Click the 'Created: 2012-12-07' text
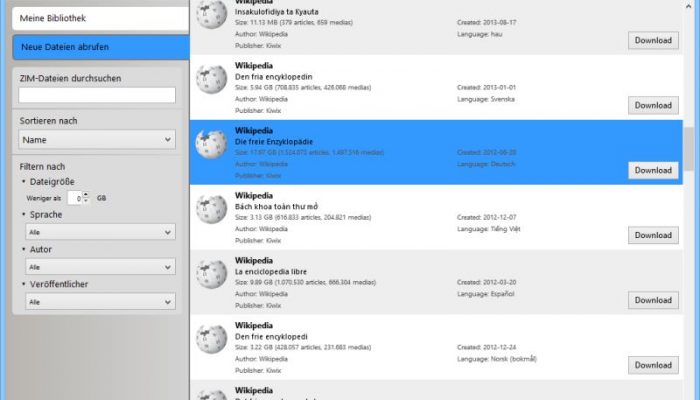The width and height of the screenshot is (700, 400). pos(486,217)
